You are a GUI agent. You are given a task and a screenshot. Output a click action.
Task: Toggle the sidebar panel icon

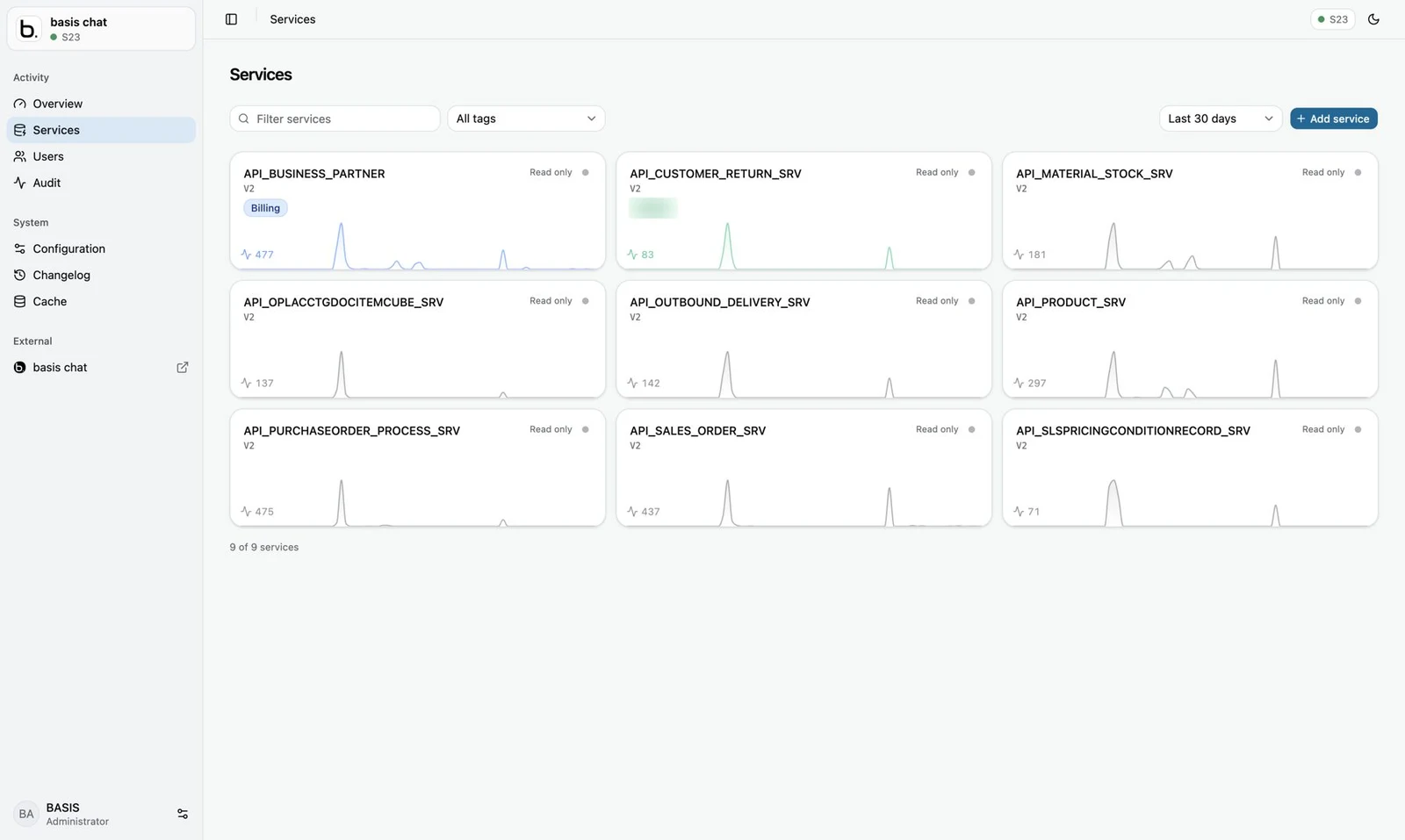click(x=231, y=19)
